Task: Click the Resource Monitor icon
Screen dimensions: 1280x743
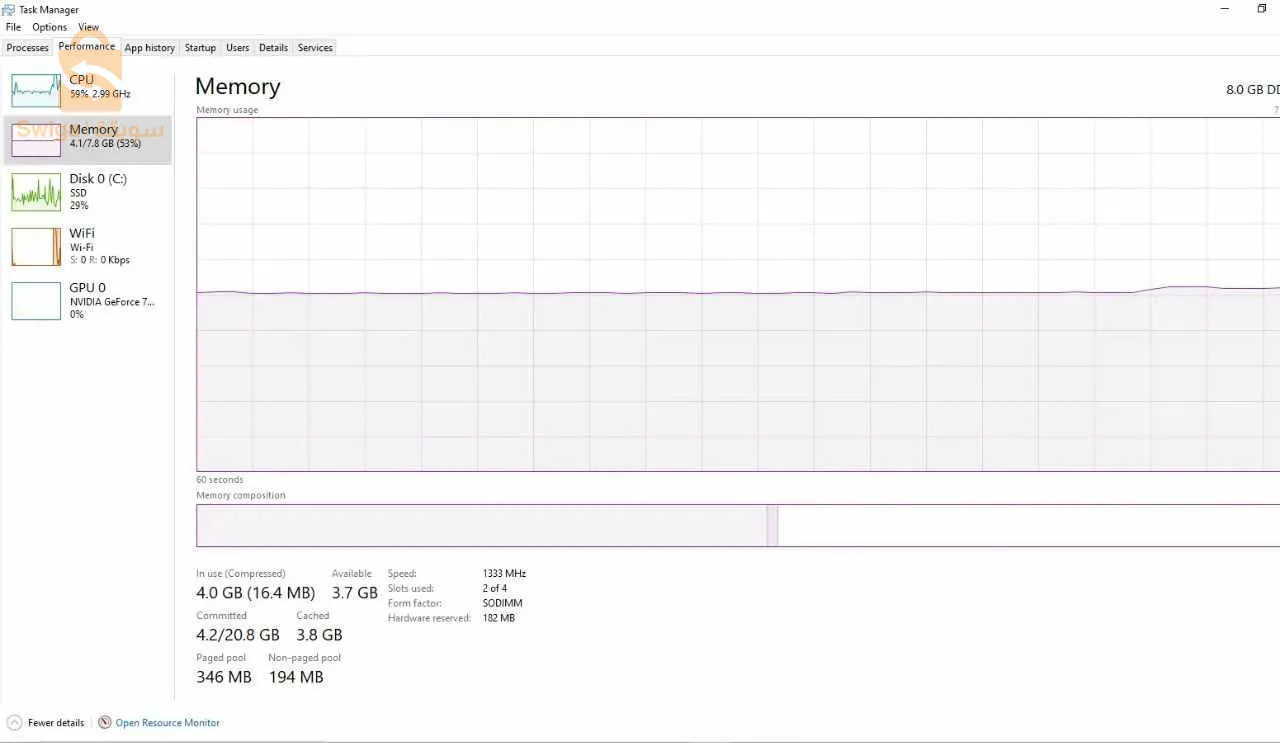Action: tap(105, 723)
